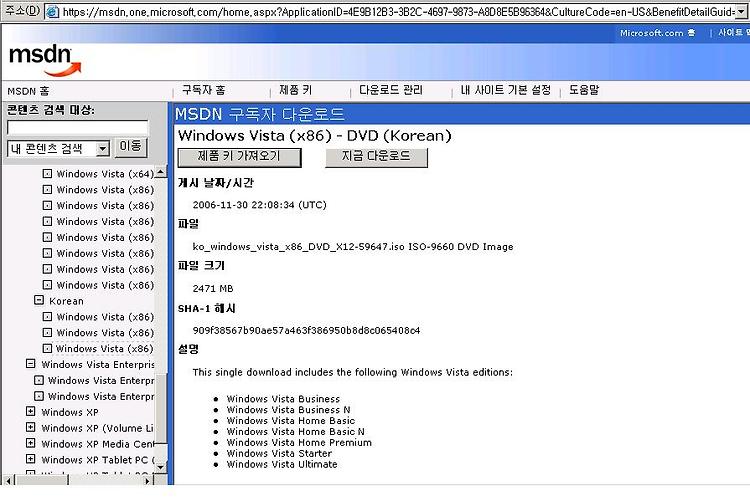The height and width of the screenshot is (501, 750).
Task: Expand the Windows XP Tablet PC node
Action: pos(31,459)
